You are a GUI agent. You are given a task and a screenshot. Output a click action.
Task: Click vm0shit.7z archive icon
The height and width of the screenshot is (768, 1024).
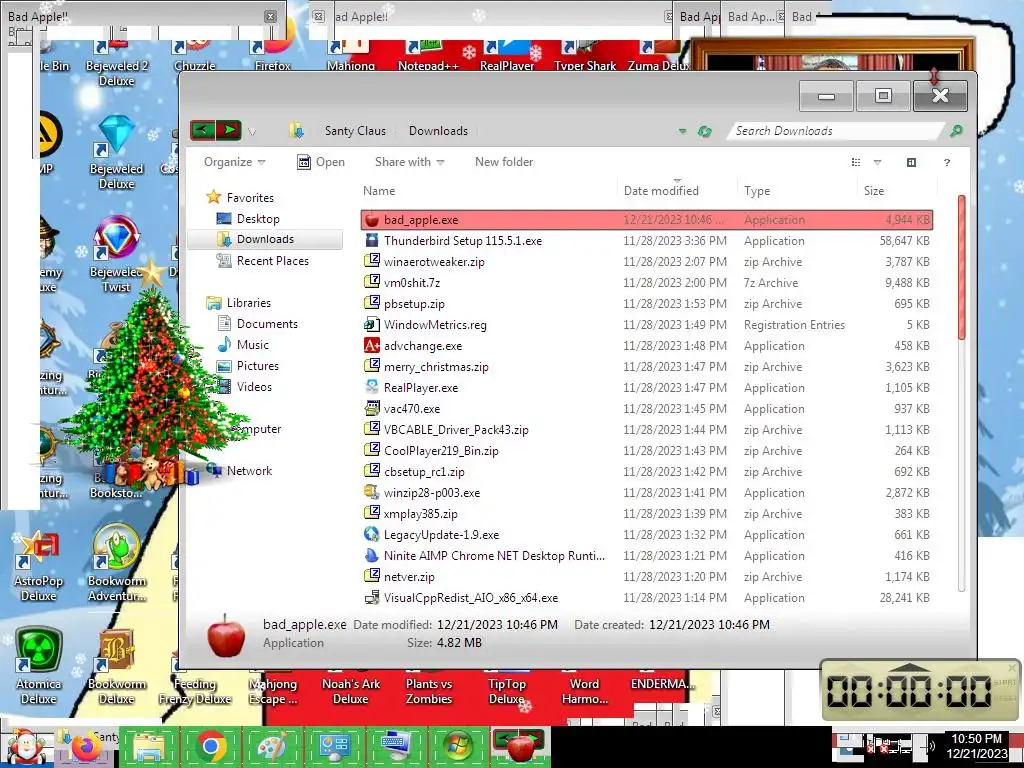pyautogui.click(x=372, y=282)
